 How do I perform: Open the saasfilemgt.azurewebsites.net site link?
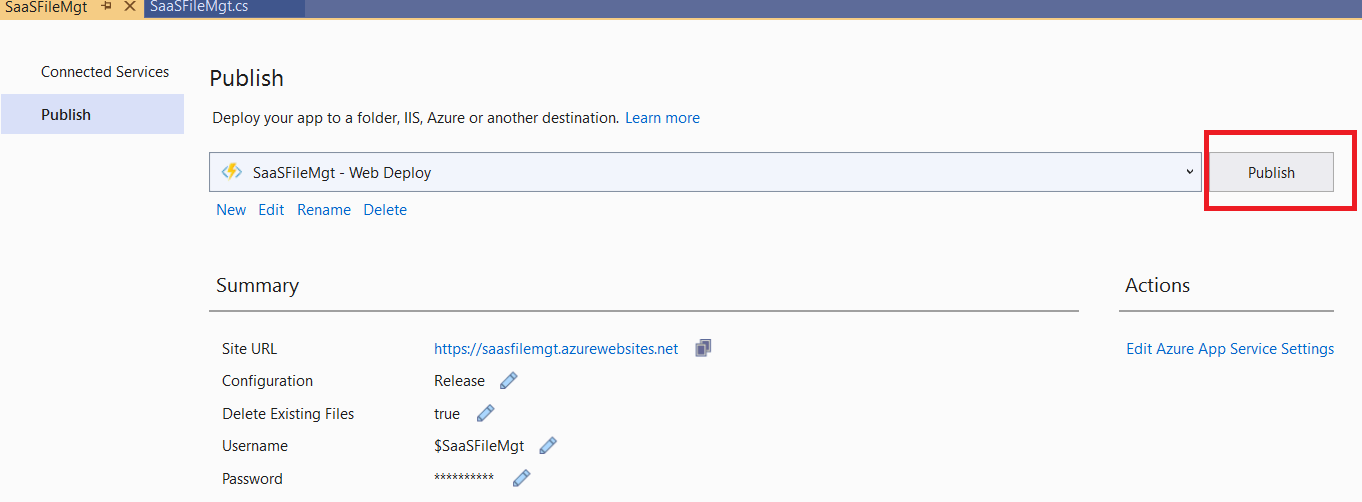pos(556,349)
